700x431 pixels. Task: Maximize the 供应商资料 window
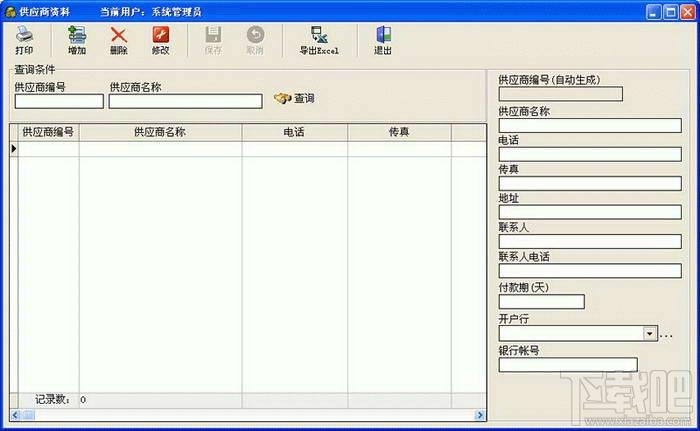point(671,12)
